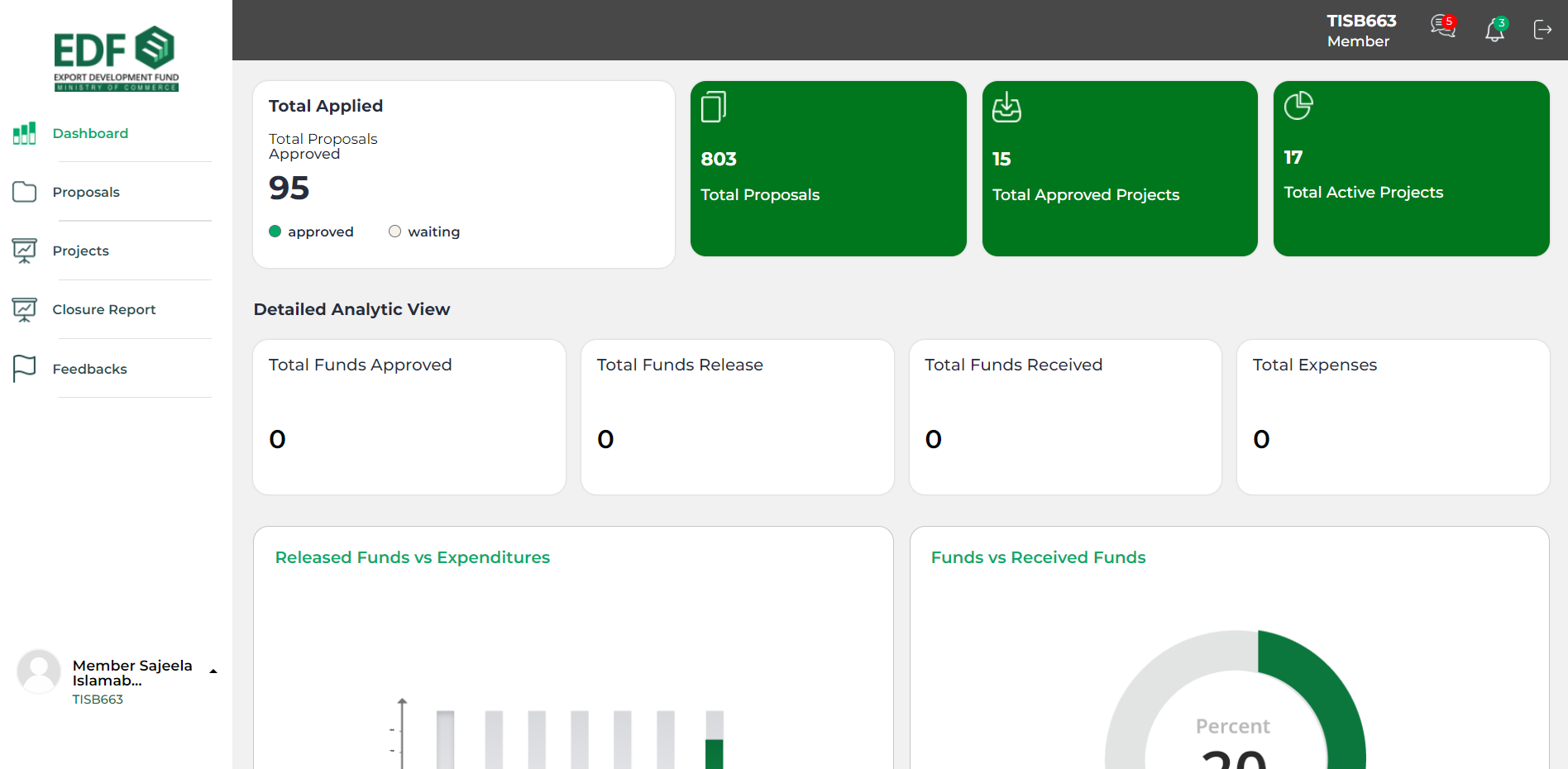Viewport: 1568px width, 769px height.
Task: Expand the Member Sajeela profile caret
Action: click(x=213, y=671)
